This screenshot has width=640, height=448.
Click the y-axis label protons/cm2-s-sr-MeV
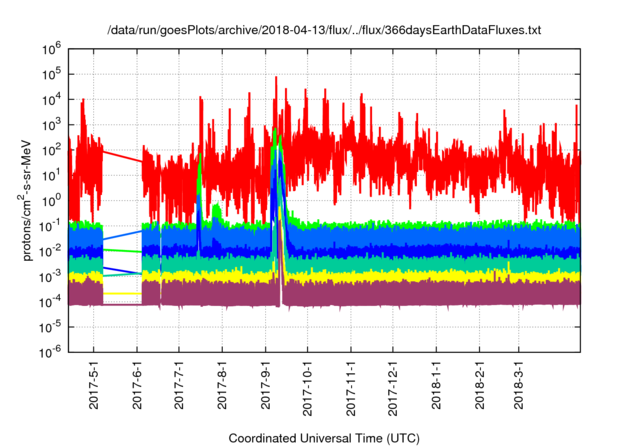point(27,200)
